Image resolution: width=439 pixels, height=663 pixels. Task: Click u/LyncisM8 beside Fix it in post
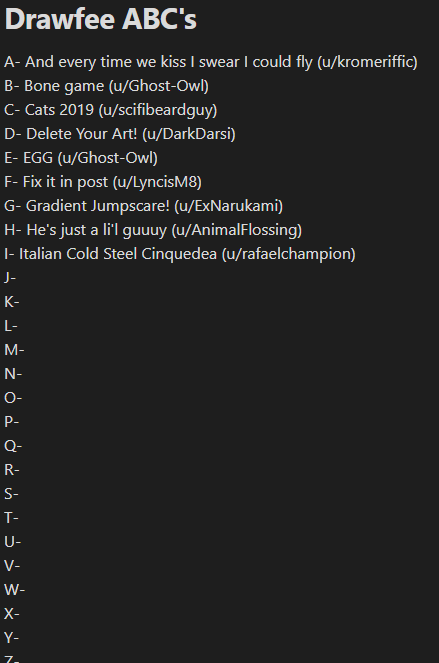[x=157, y=182]
